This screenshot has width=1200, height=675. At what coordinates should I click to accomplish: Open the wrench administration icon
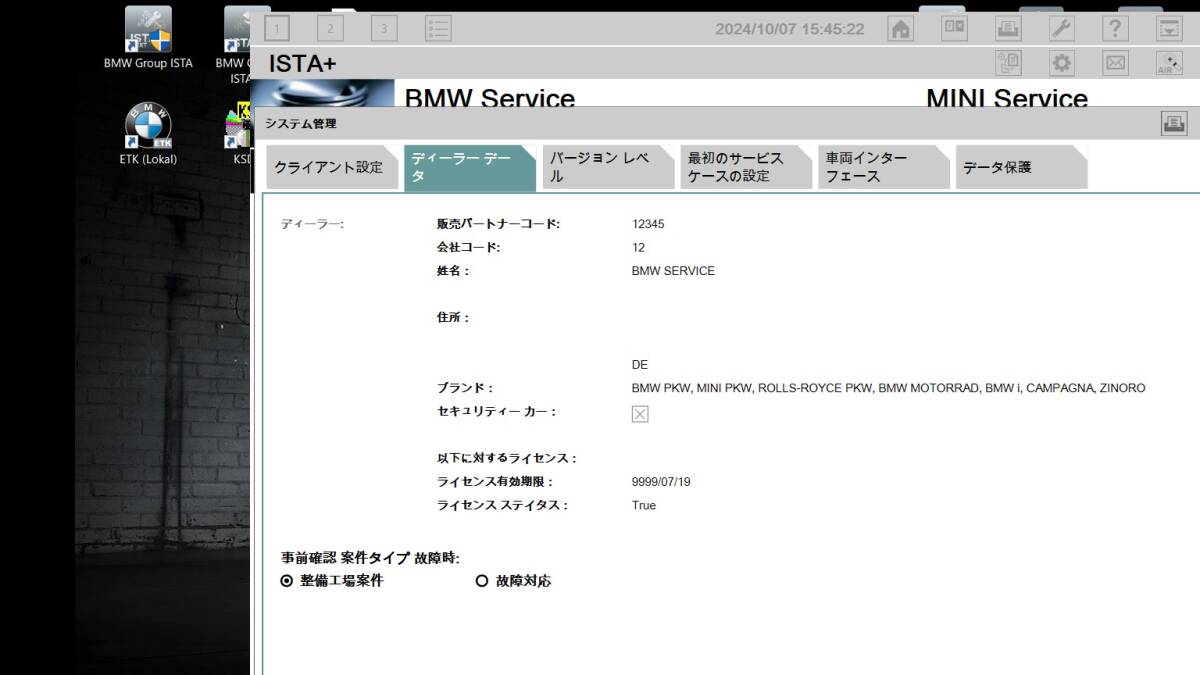point(1062,29)
